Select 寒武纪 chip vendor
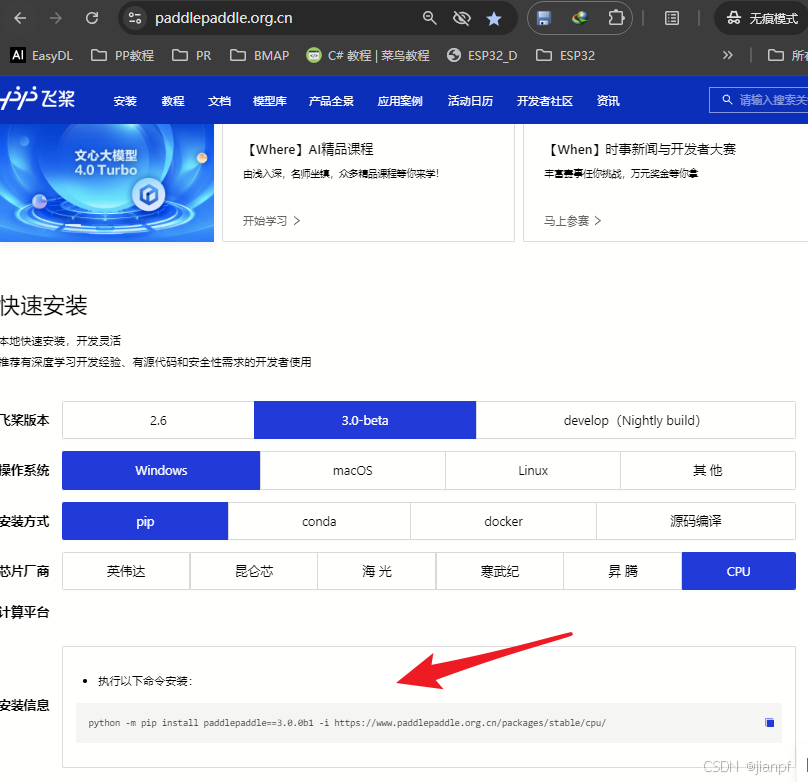The height and width of the screenshot is (782, 808). pos(500,571)
